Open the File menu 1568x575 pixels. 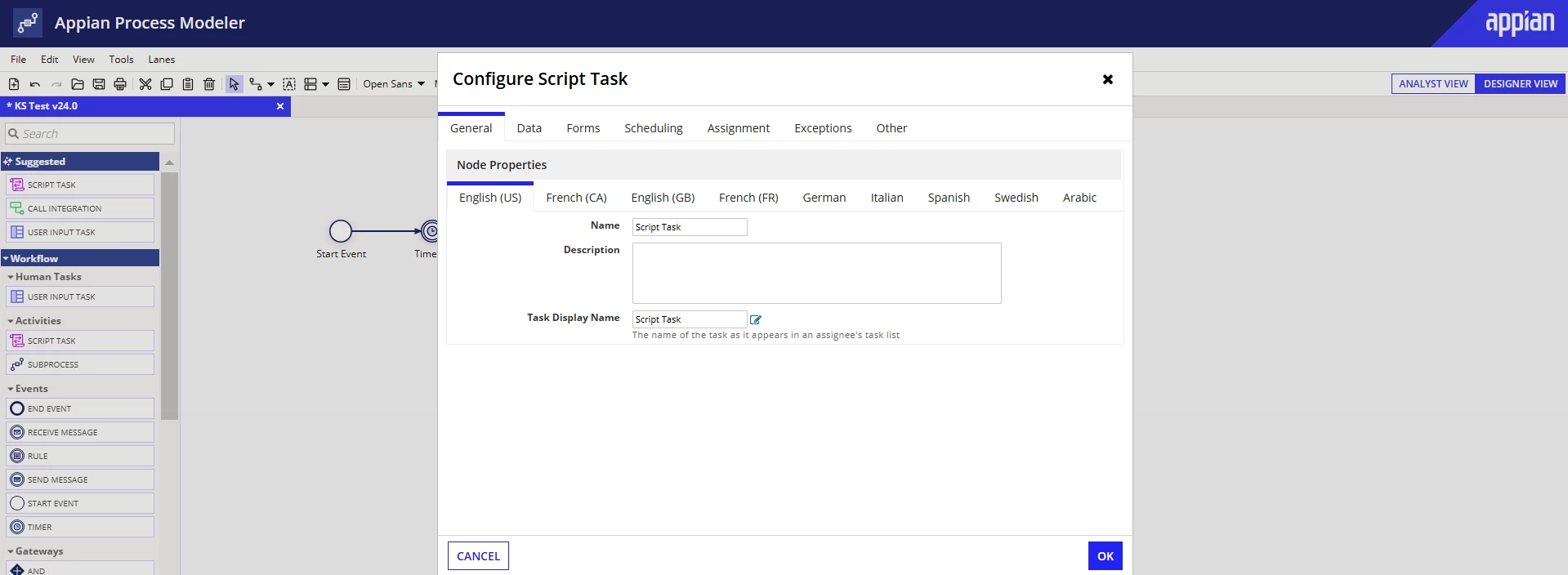click(18, 60)
